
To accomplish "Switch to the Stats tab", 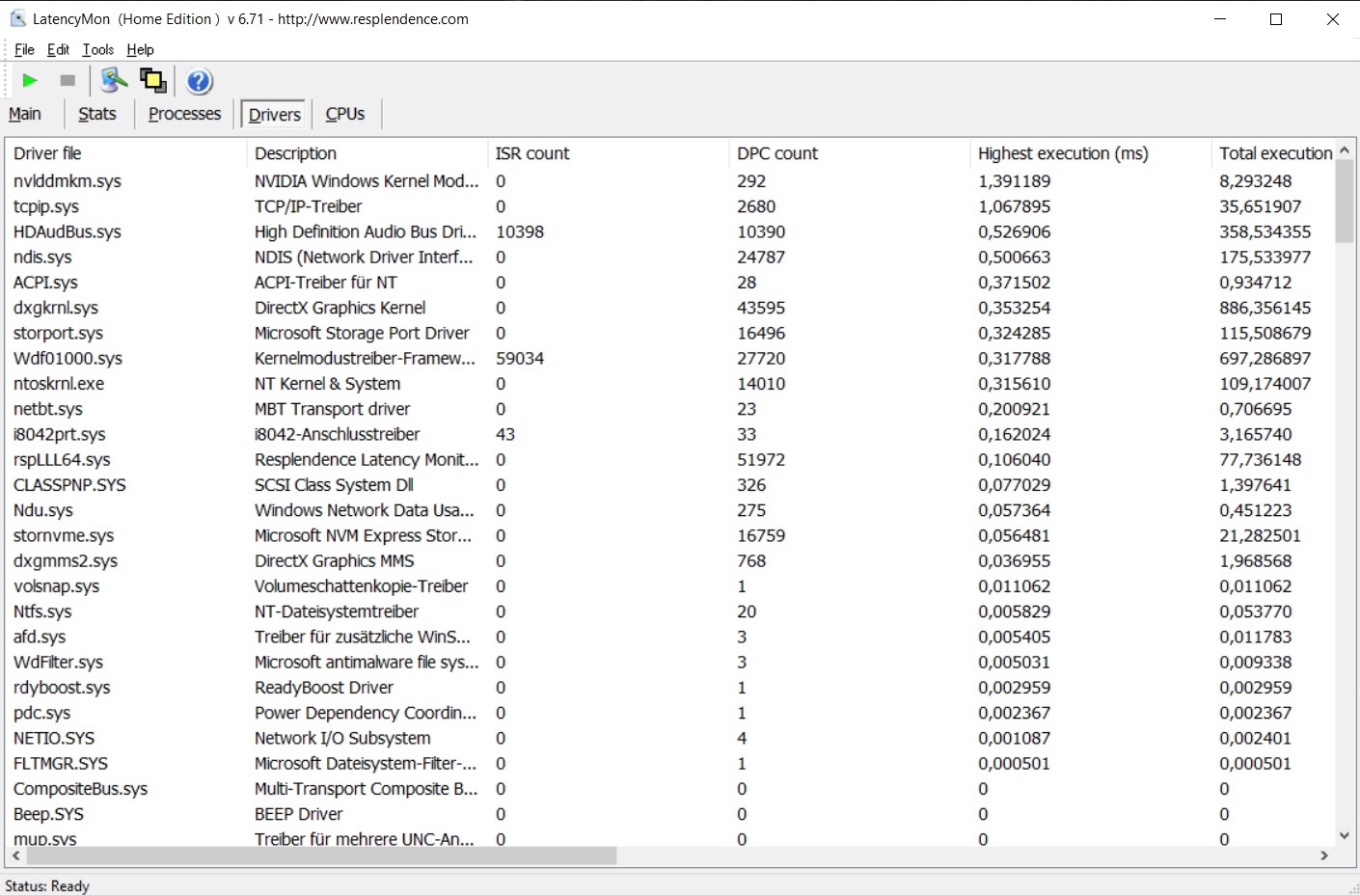I will point(97,114).
